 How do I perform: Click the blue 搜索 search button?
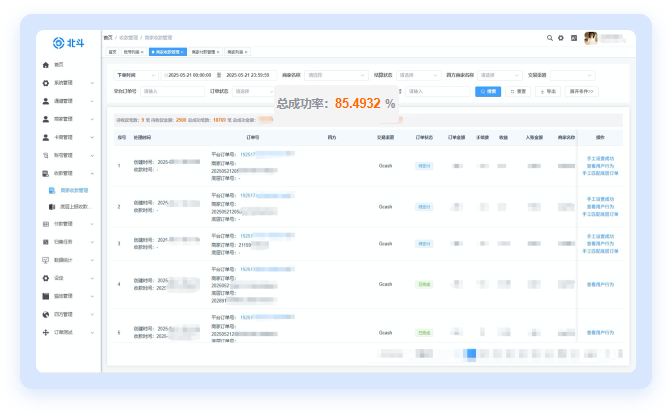[x=487, y=91]
